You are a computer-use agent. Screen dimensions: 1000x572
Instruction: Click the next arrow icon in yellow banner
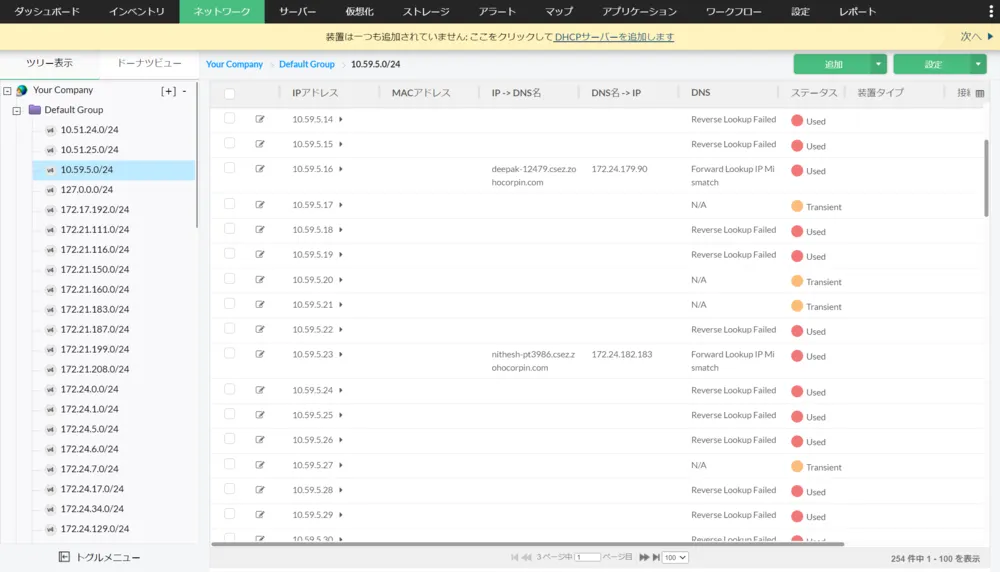click(990, 36)
